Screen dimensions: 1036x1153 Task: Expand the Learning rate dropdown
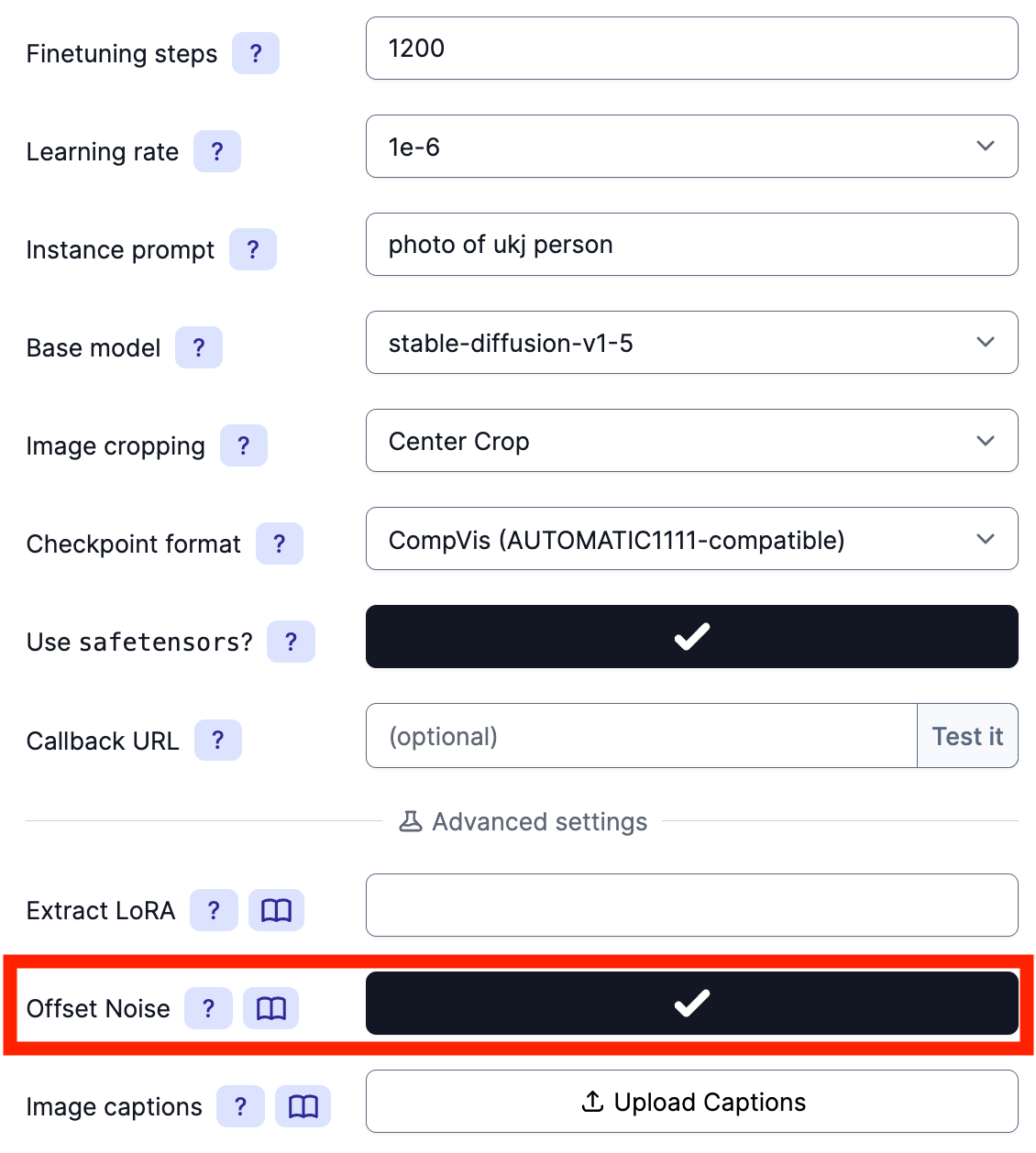[691, 147]
